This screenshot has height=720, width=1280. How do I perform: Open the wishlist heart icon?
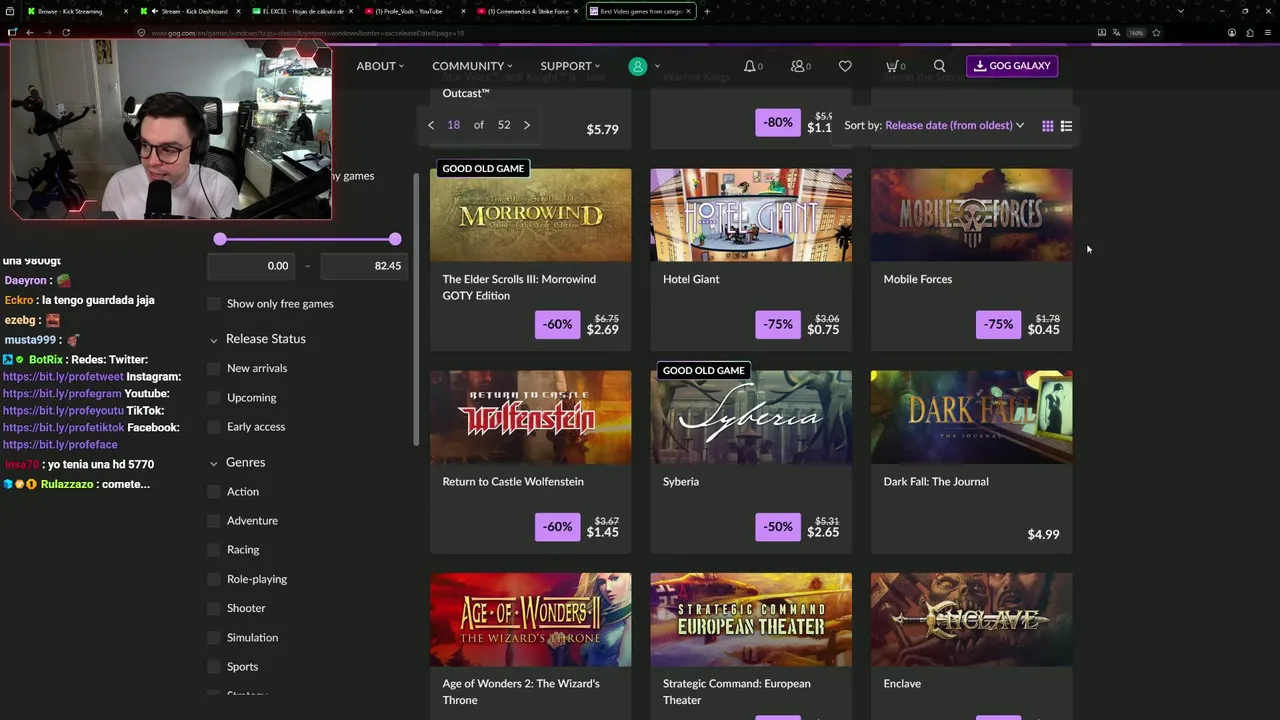pos(845,66)
